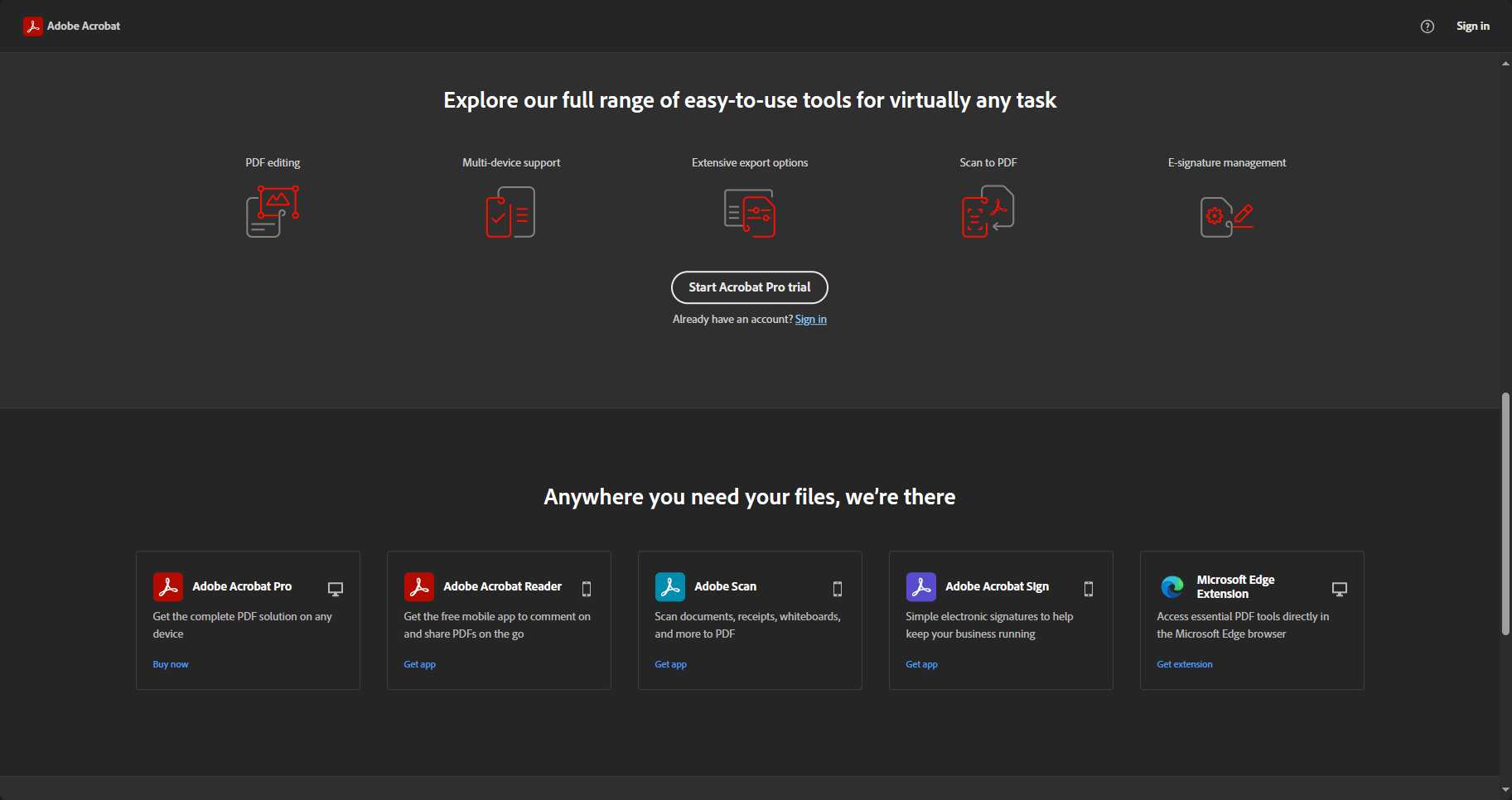Click 'Scan documents, receipts, whiteboards' description
Image resolution: width=1512 pixels, height=800 pixels.
coord(748,625)
